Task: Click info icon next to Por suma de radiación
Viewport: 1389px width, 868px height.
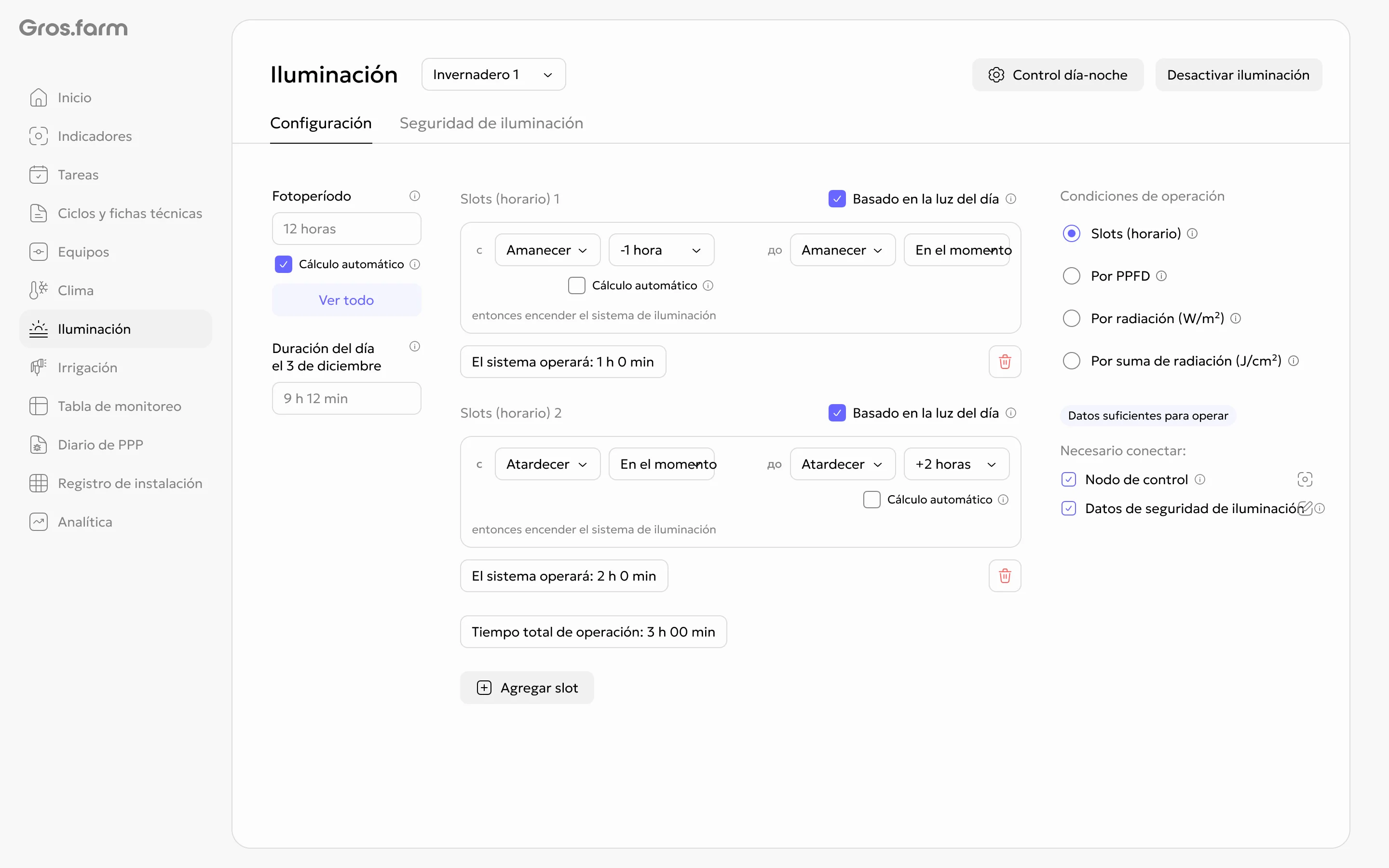Action: pos(1293,361)
